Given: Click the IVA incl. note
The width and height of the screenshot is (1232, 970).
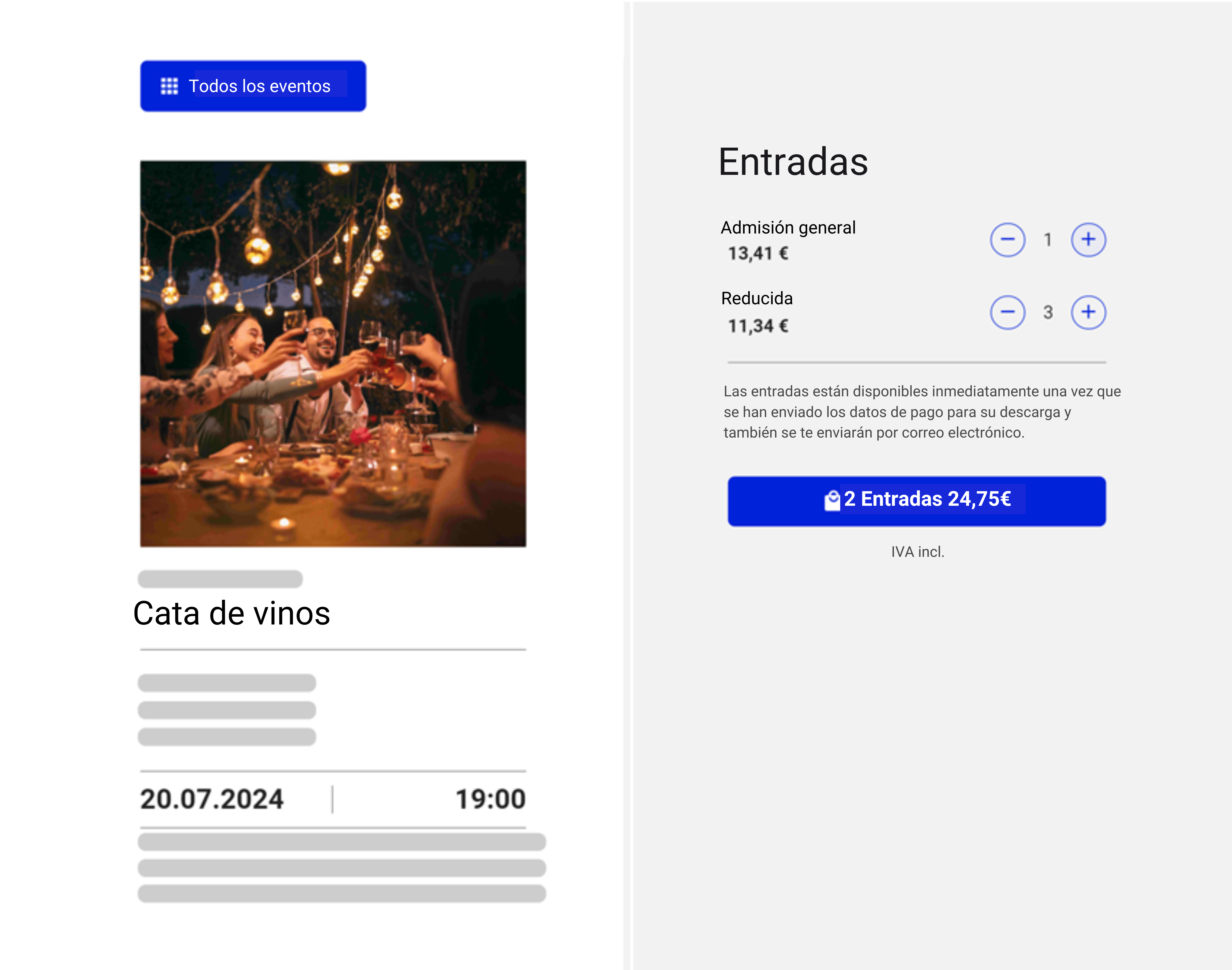Looking at the screenshot, I should pos(917,552).
